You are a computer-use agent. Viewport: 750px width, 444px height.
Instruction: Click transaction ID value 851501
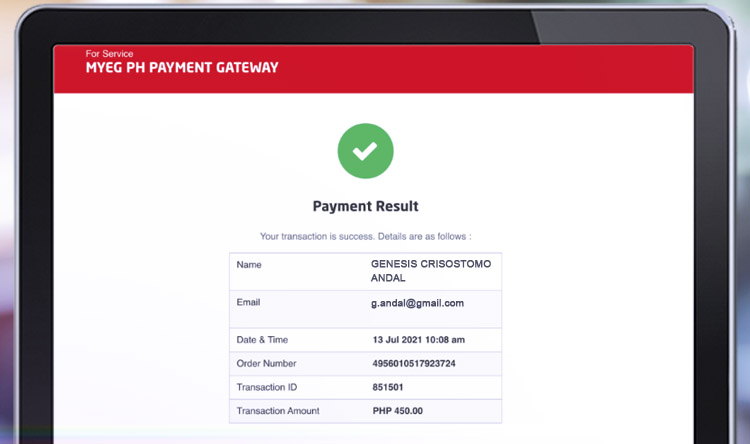388,387
